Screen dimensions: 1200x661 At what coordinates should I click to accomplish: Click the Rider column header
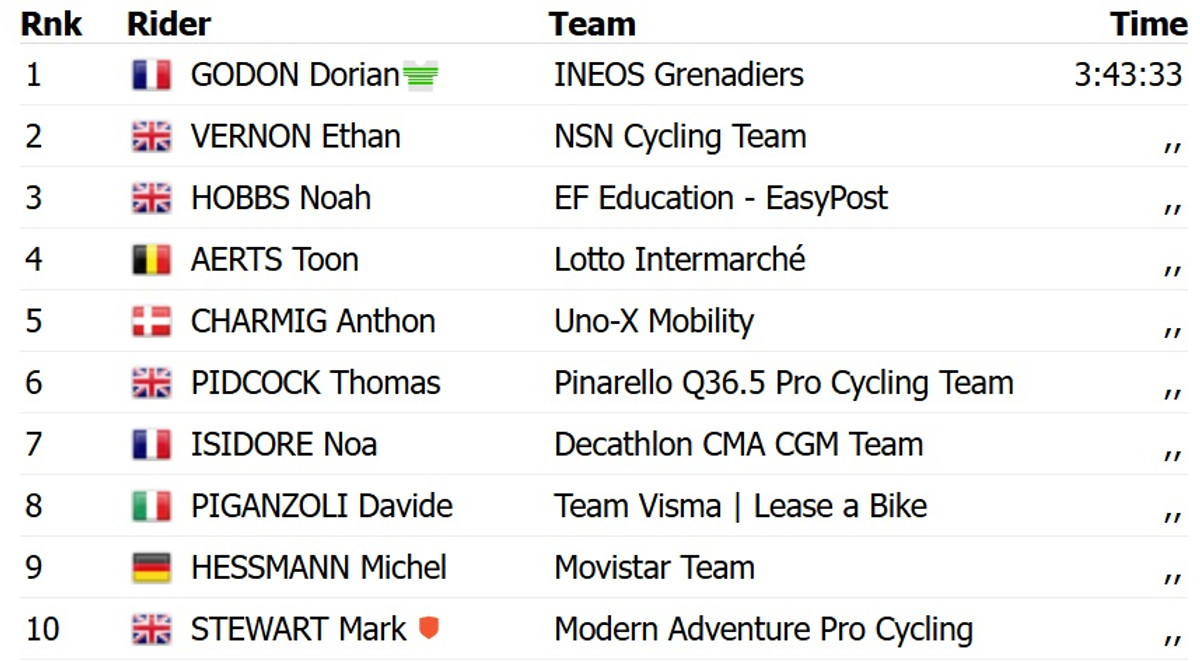tap(169, 24)
